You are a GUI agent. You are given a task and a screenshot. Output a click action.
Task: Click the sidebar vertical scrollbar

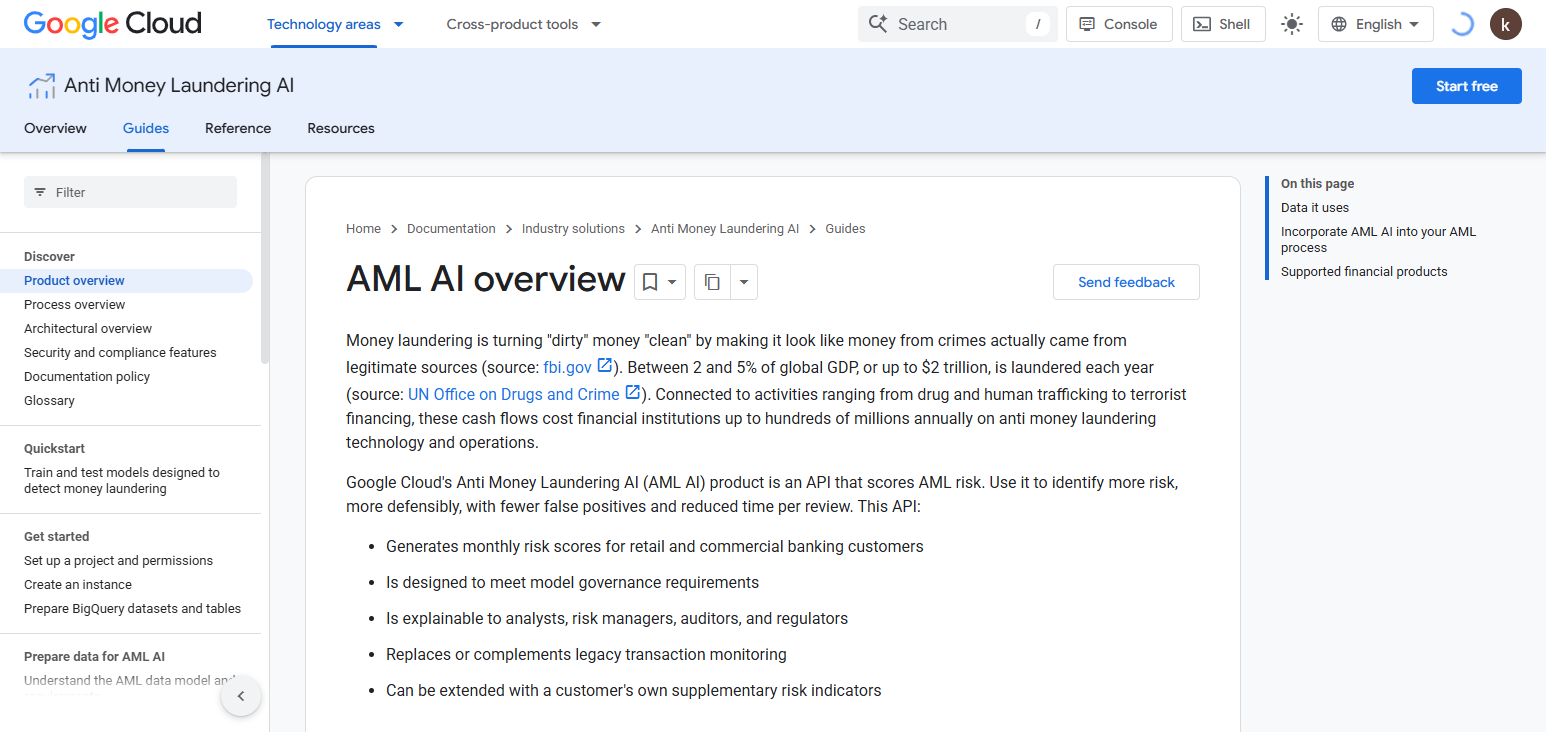tap(265, 258)
